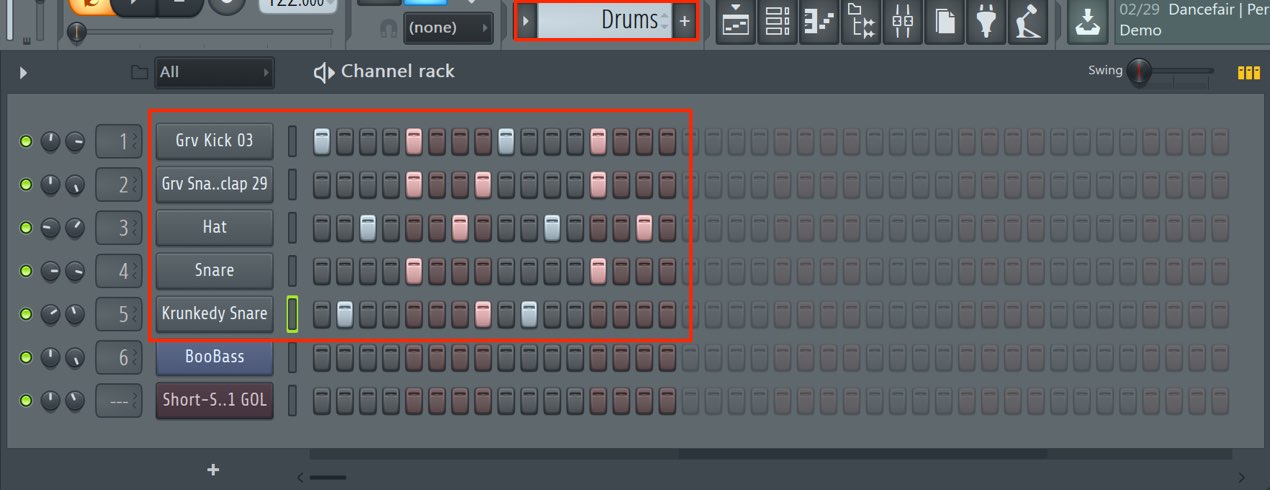The image size is (1270, 490).
Task: Add a new channel with bottom plus
Action: pos(213,470)
